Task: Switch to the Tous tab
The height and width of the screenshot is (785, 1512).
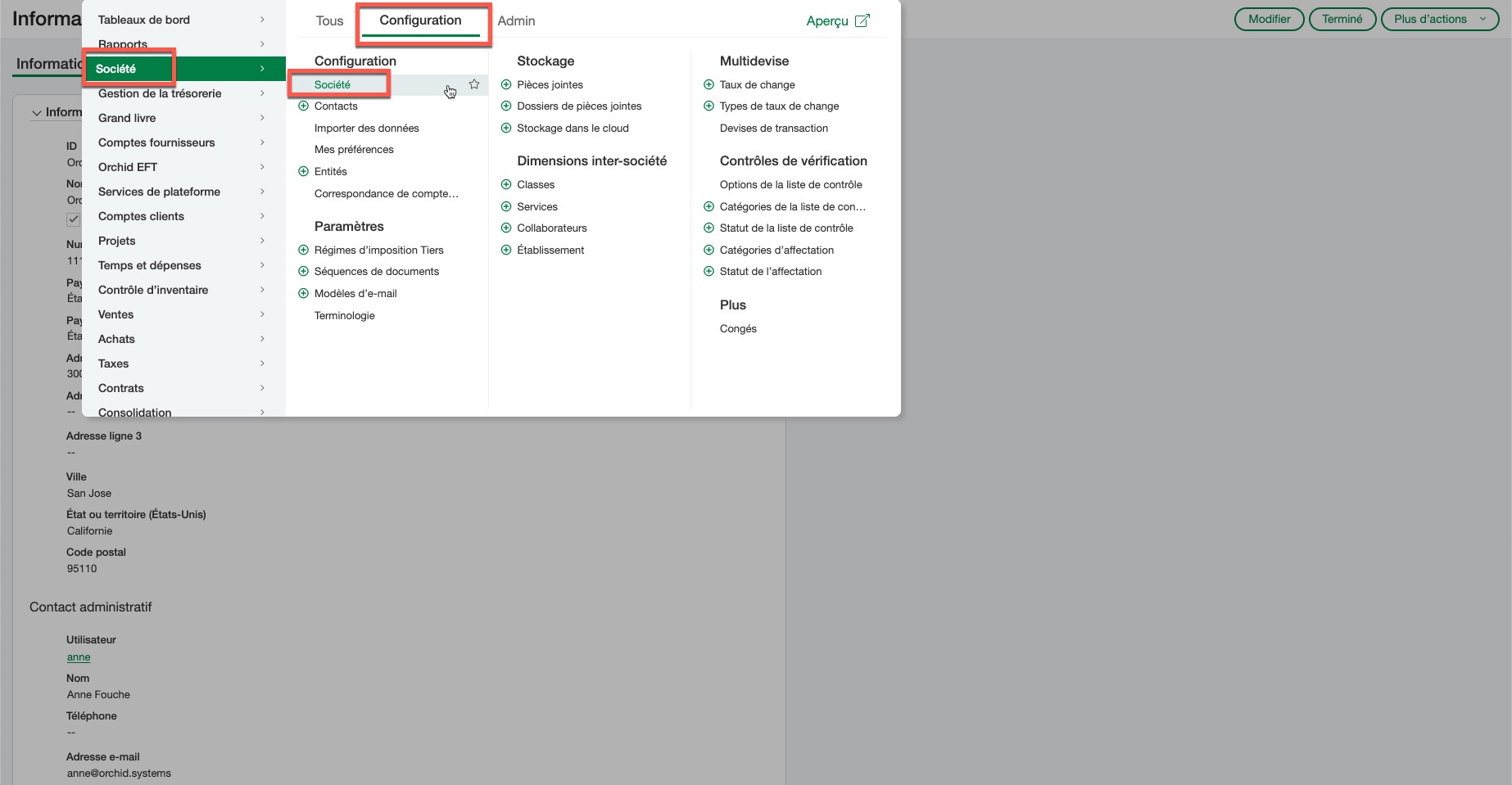Action: pos(329,21)
